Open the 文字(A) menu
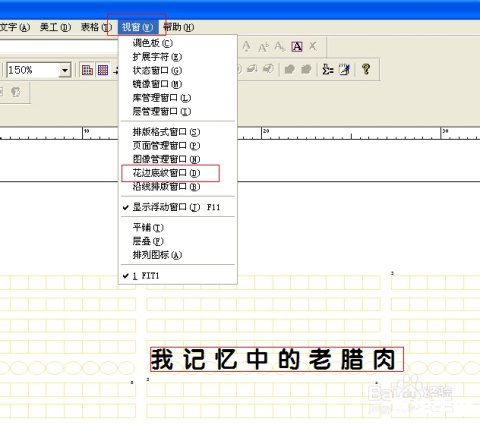The height and width of the screenshot is (425, 480). coord(15,27)
